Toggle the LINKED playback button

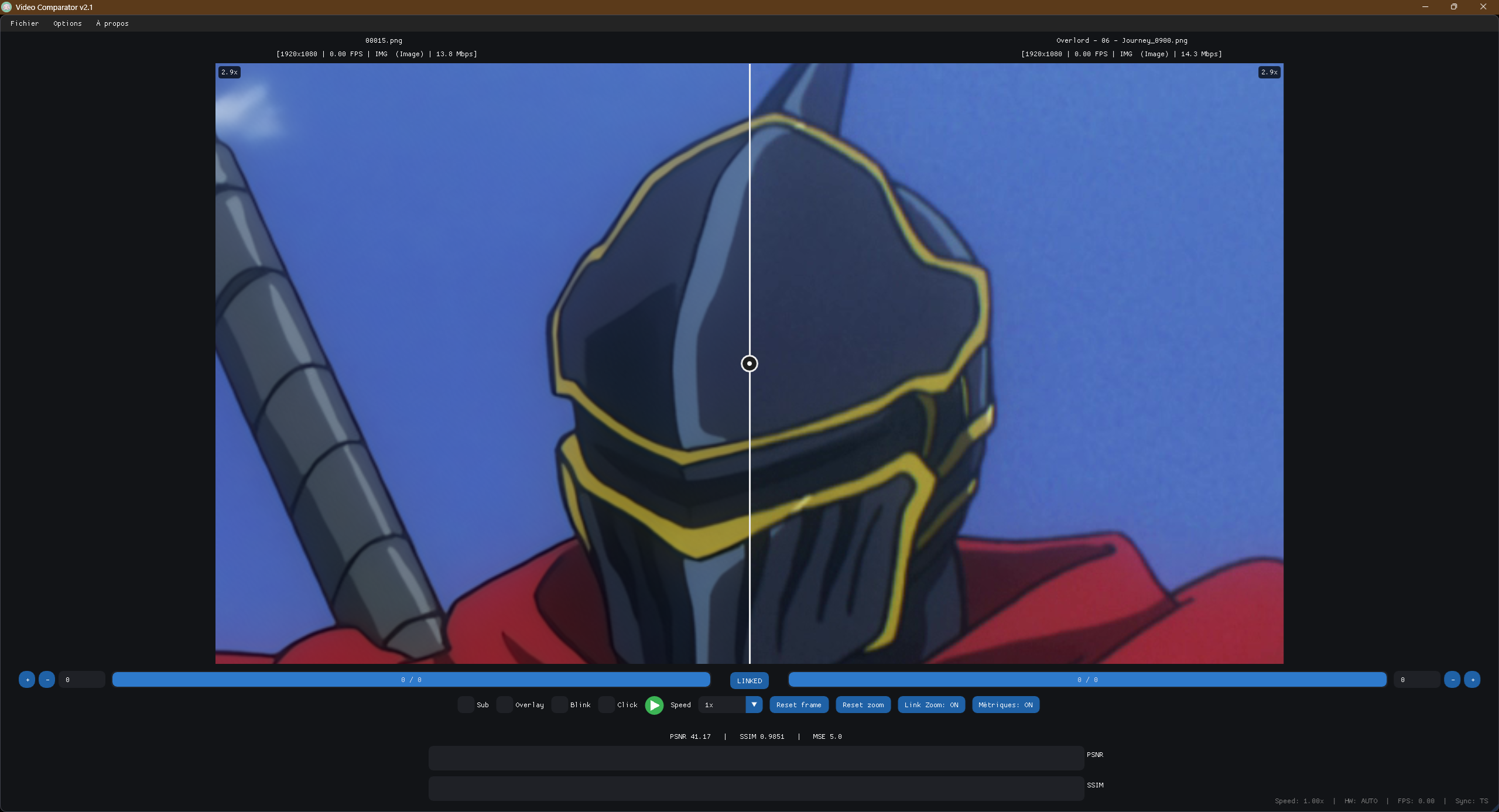(x=749, y=680)
